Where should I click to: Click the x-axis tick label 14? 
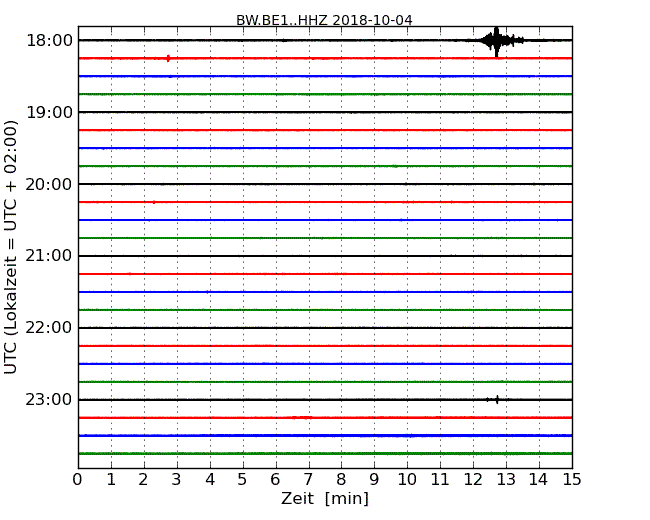(539, 479)
